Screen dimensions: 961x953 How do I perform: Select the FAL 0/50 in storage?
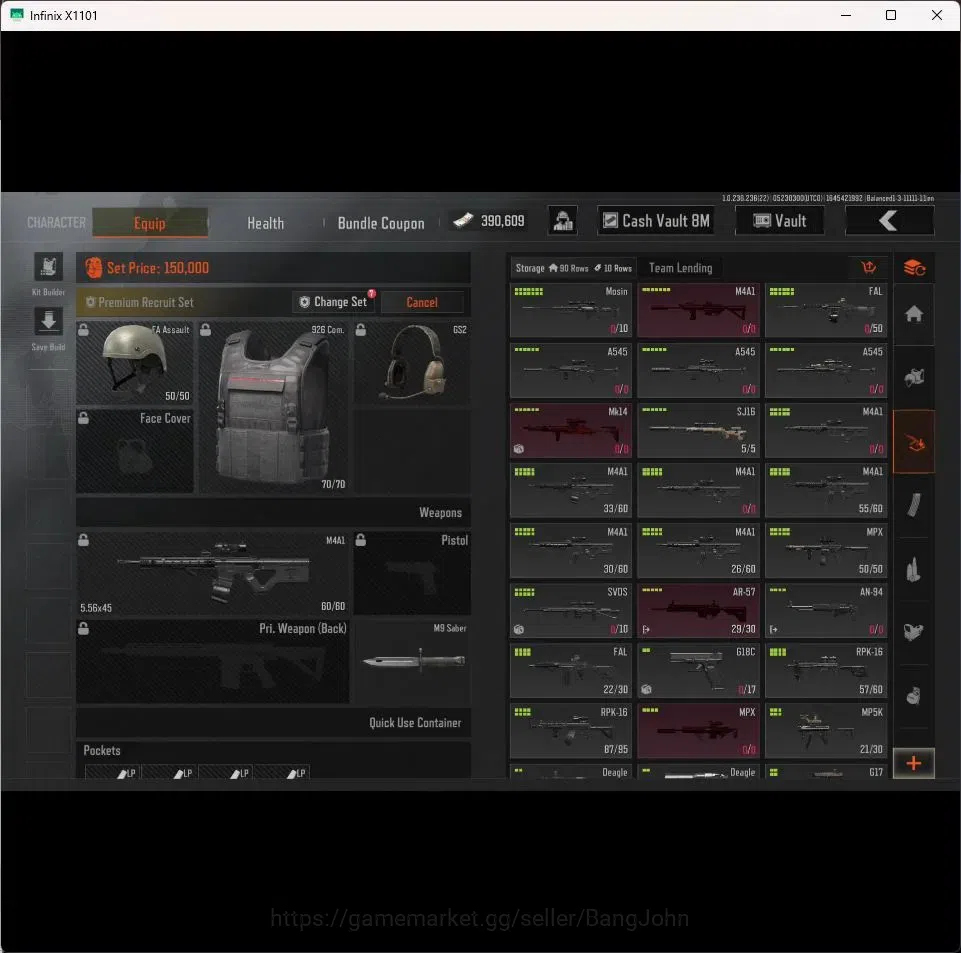826,310
